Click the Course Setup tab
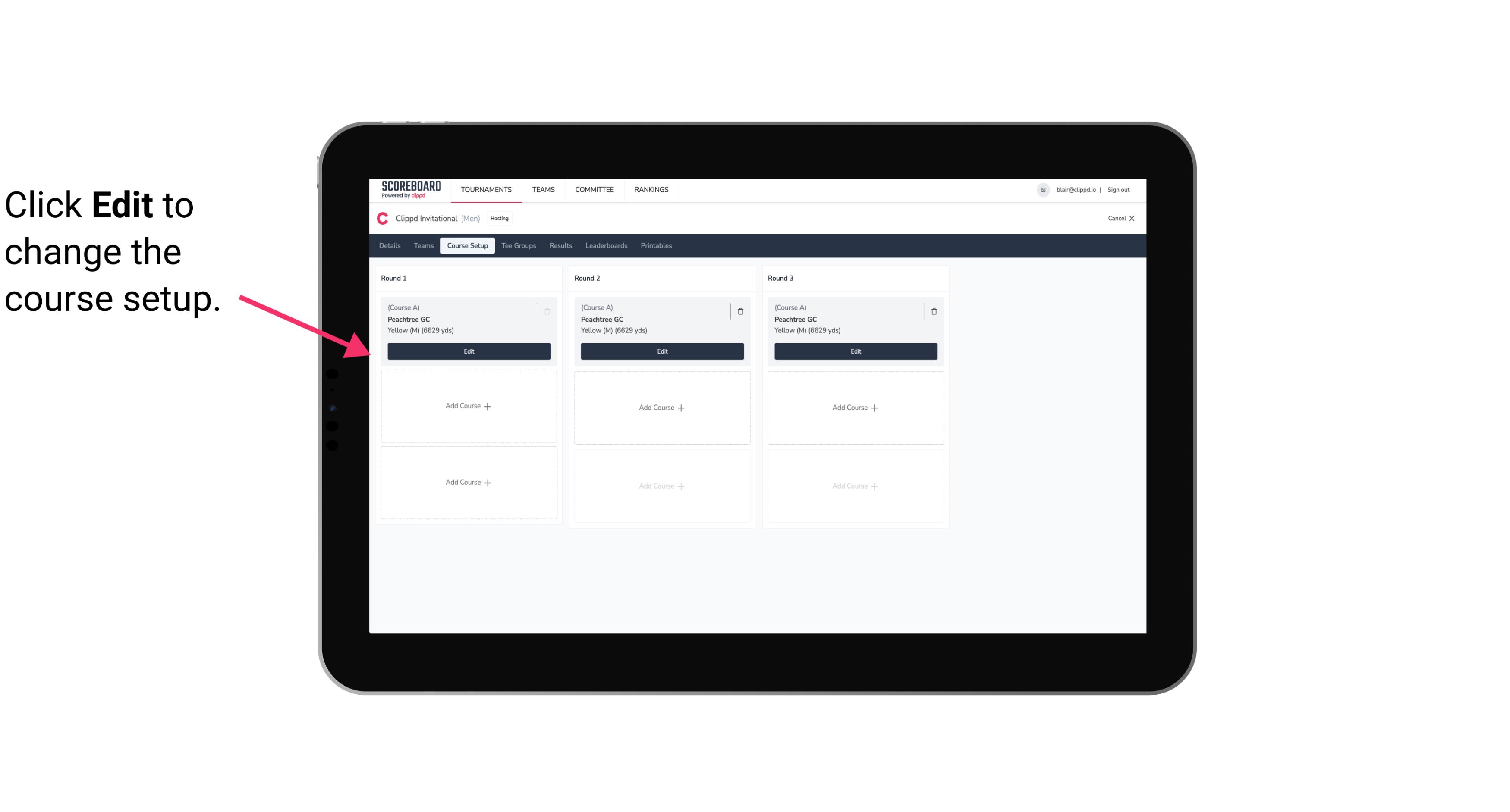This screenshot has height=812, width=1510. [x=467, y=246]
